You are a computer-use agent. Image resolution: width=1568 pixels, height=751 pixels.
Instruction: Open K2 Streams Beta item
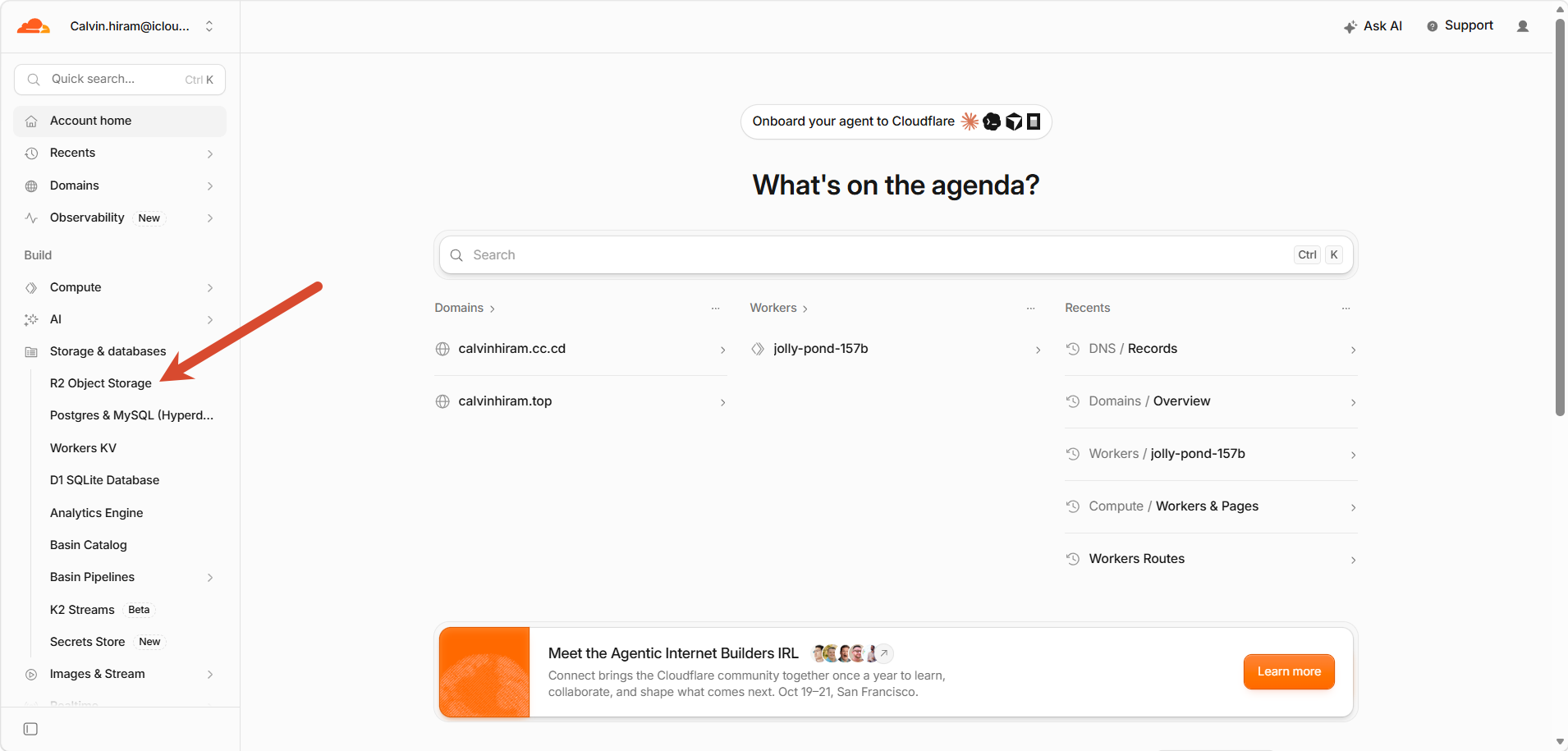point(102,610)
